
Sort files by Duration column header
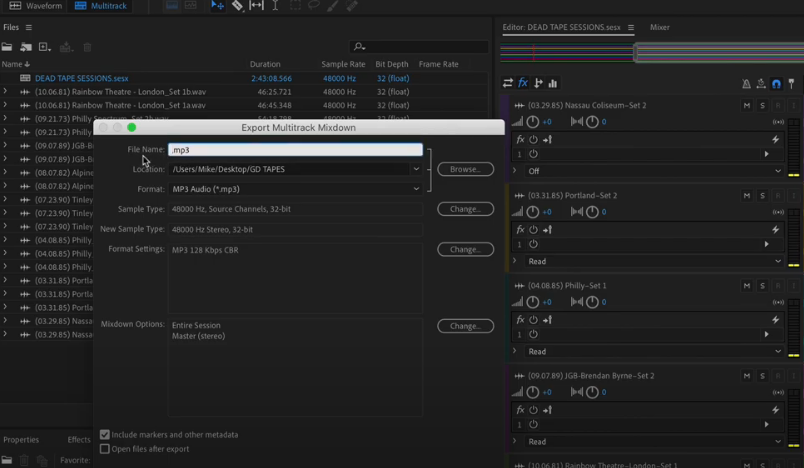(265, 65)
